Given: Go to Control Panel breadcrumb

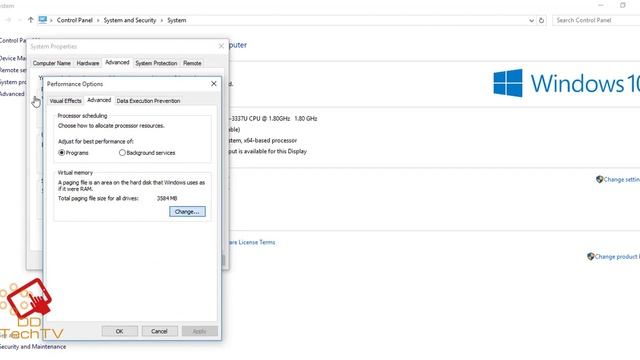Looking at the screenshot, I should click(75, 20).
